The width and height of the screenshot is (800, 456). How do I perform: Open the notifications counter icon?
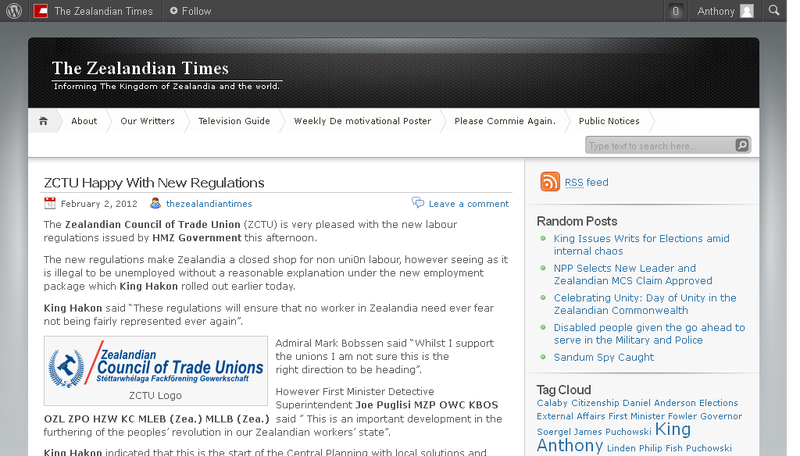(x=676, y=11)
